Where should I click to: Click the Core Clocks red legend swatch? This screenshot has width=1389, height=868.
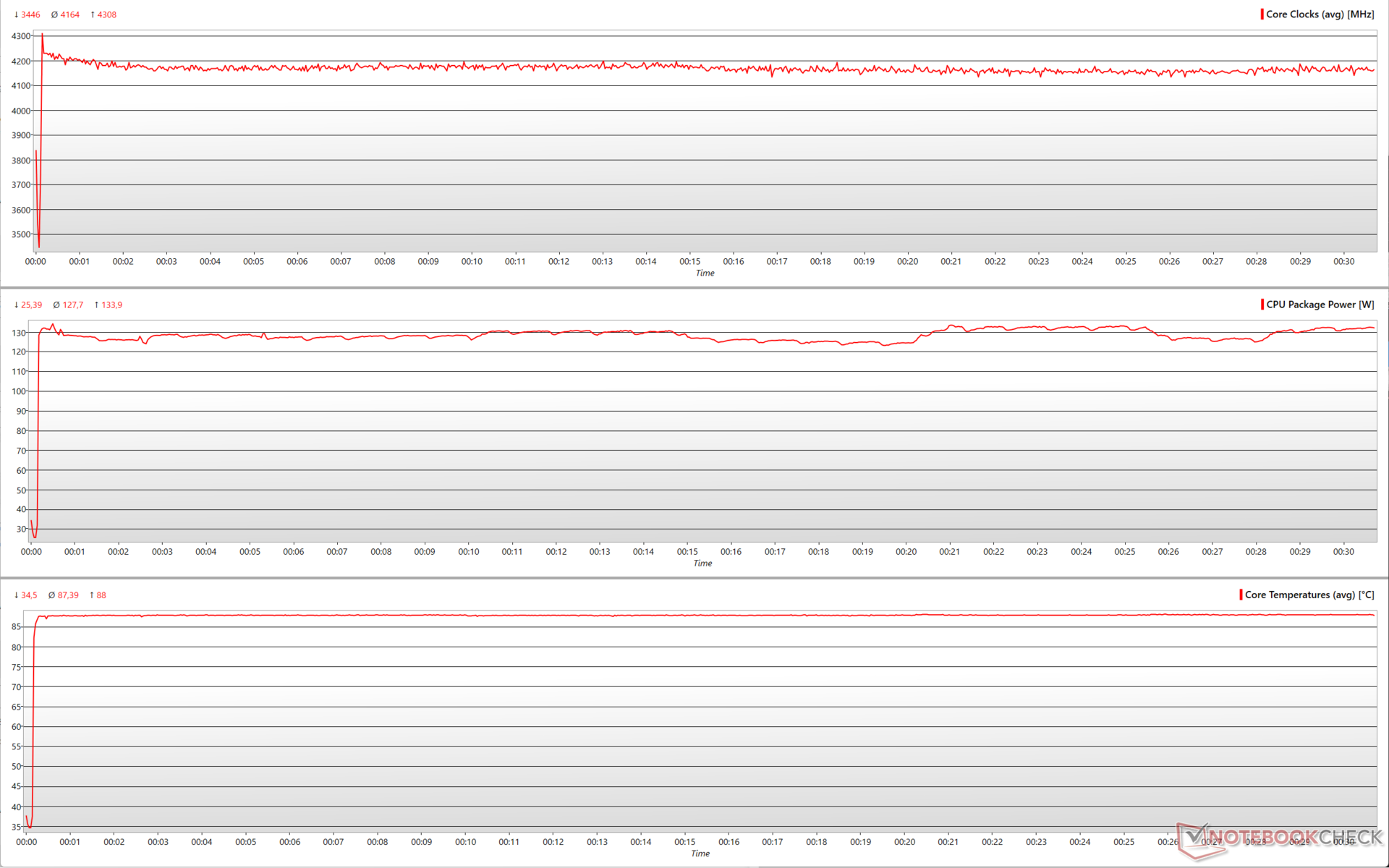[x=1262, y=14]
